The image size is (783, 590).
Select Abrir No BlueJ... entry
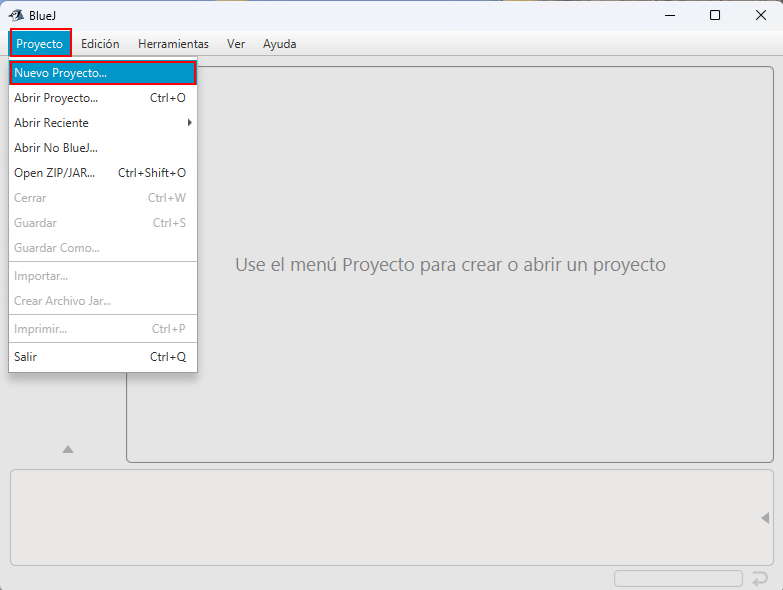(103, 148)
